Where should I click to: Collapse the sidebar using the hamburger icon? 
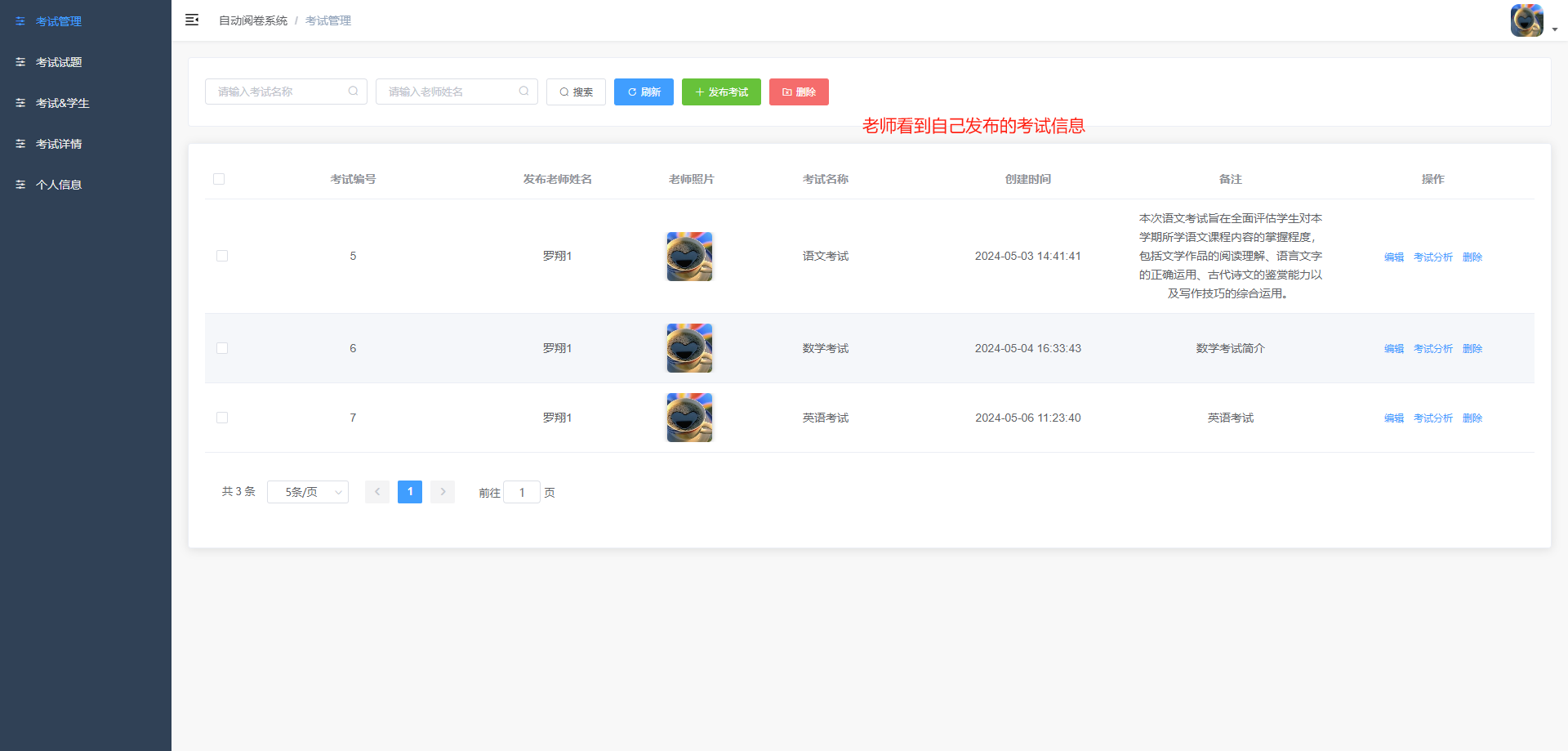(192, 20)
